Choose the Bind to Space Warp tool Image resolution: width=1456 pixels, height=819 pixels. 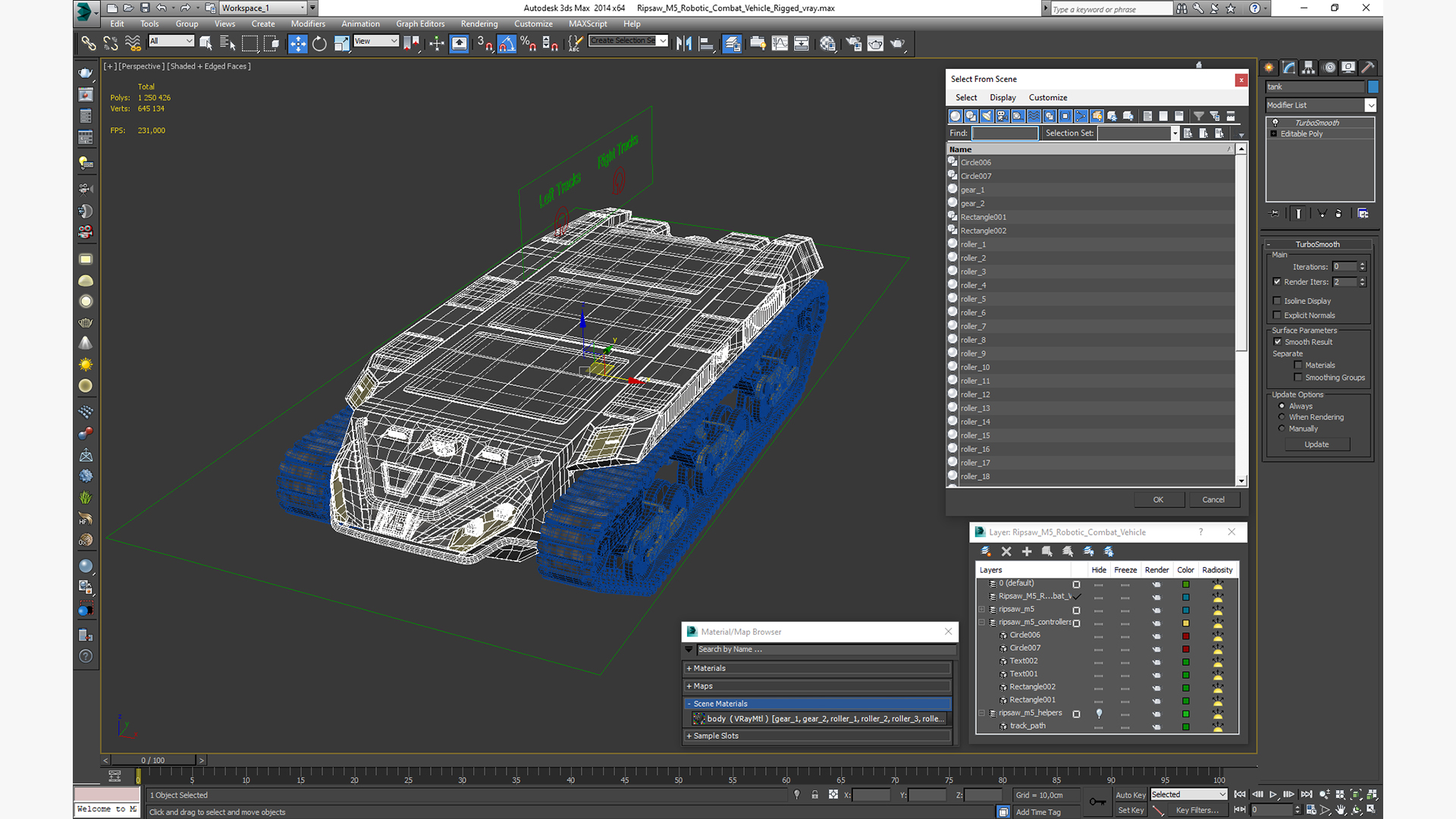tap(133, 43)
